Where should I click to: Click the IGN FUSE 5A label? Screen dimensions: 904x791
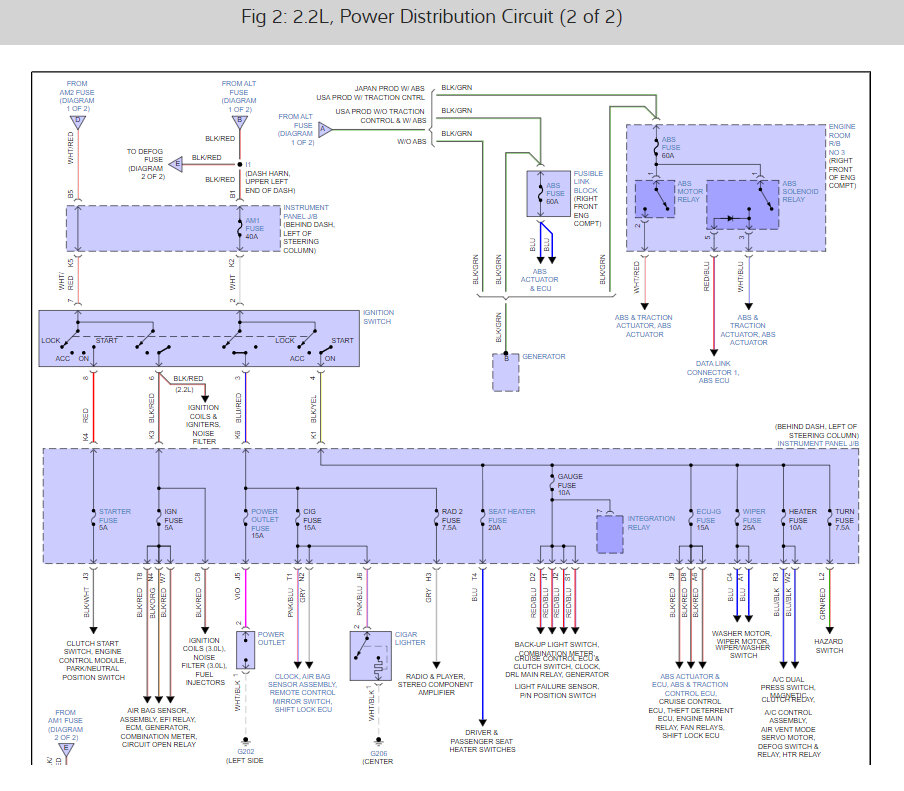(173, 519)
